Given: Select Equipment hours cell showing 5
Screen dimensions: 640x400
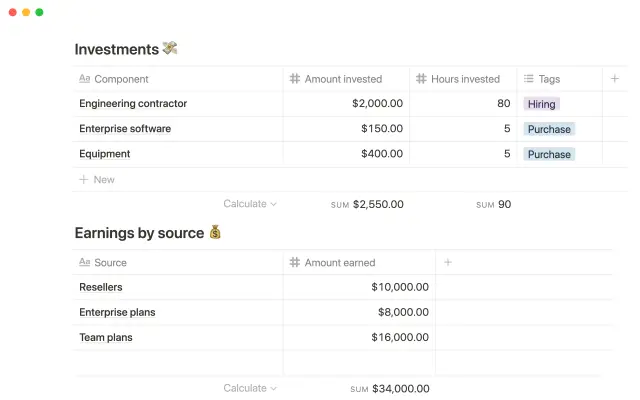Looking at the screenshot, I should pos(463,154).
